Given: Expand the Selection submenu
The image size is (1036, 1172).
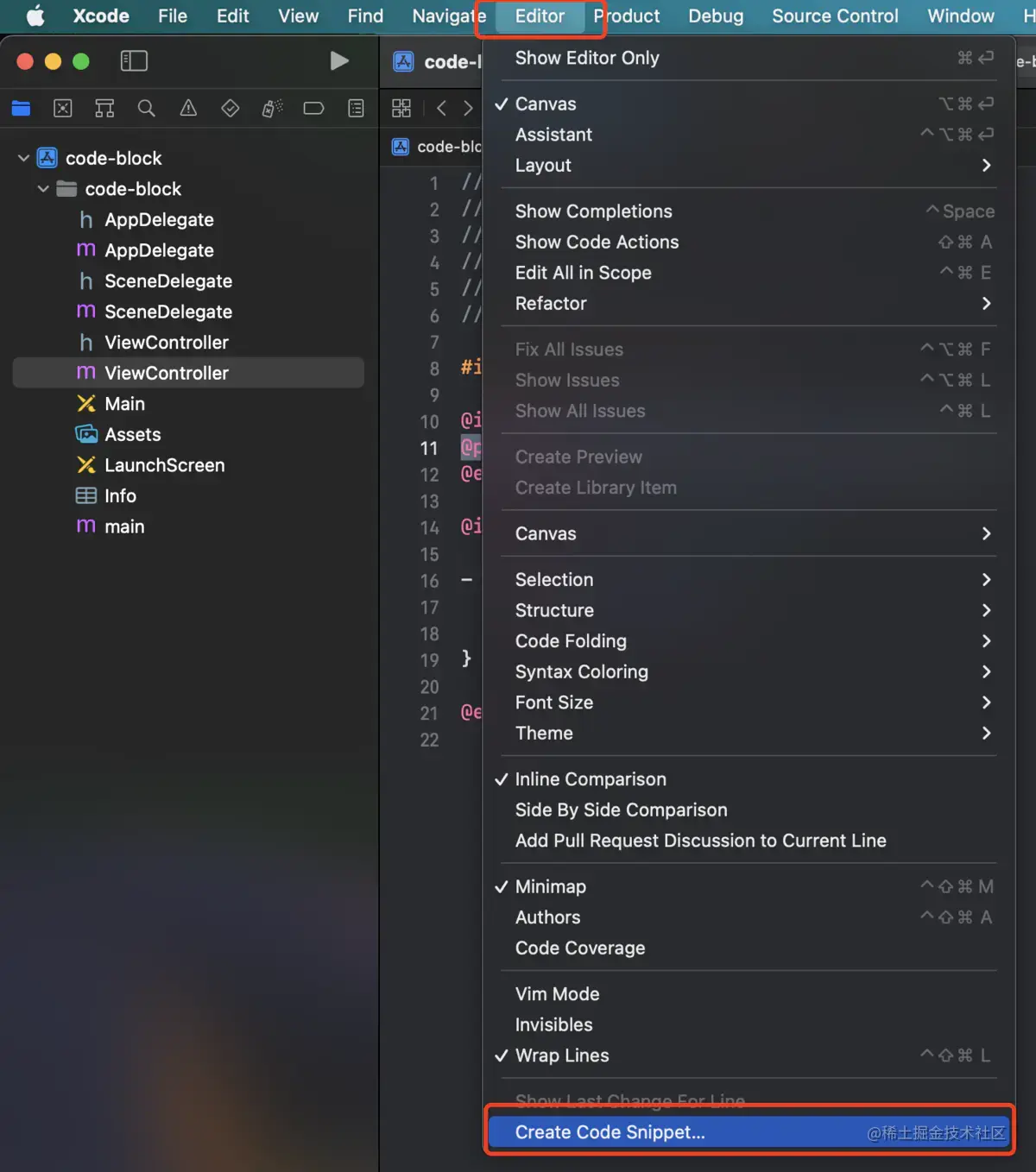Looking at the screenshot, I should click(x=749, y=580).
